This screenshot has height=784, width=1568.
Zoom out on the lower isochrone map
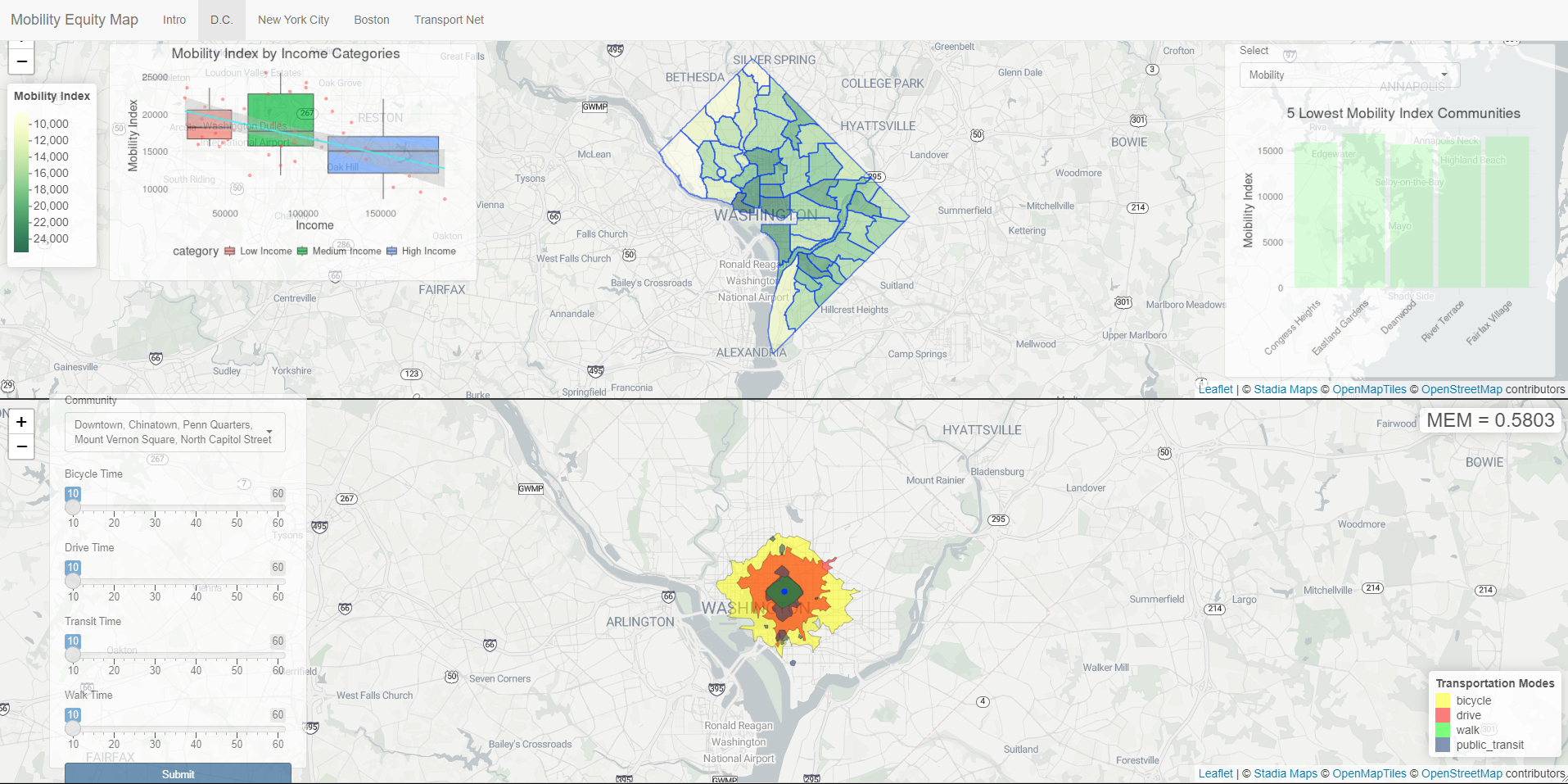(x=21, y=446)
